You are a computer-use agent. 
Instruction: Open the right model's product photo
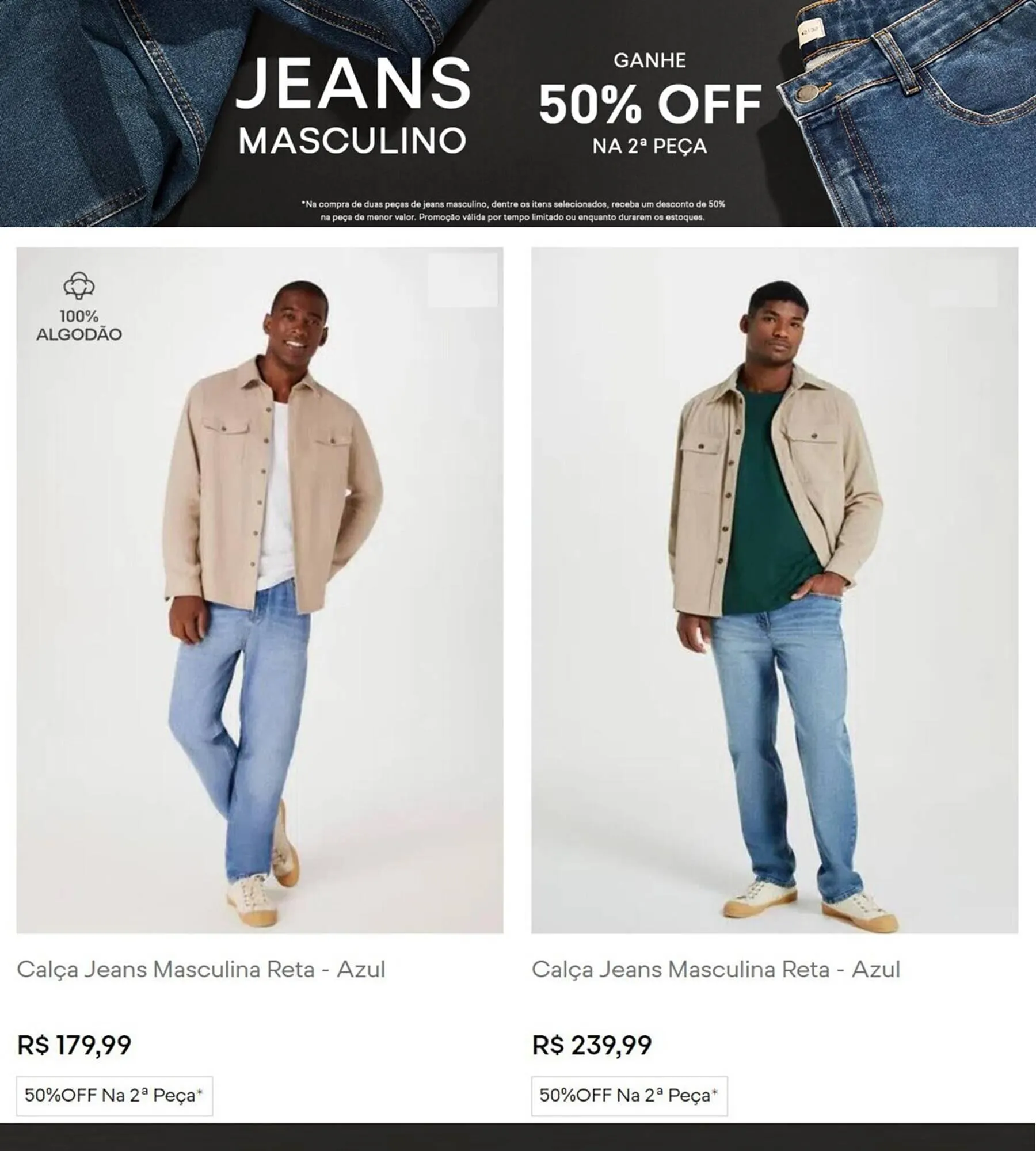click(x=775, y=590)
